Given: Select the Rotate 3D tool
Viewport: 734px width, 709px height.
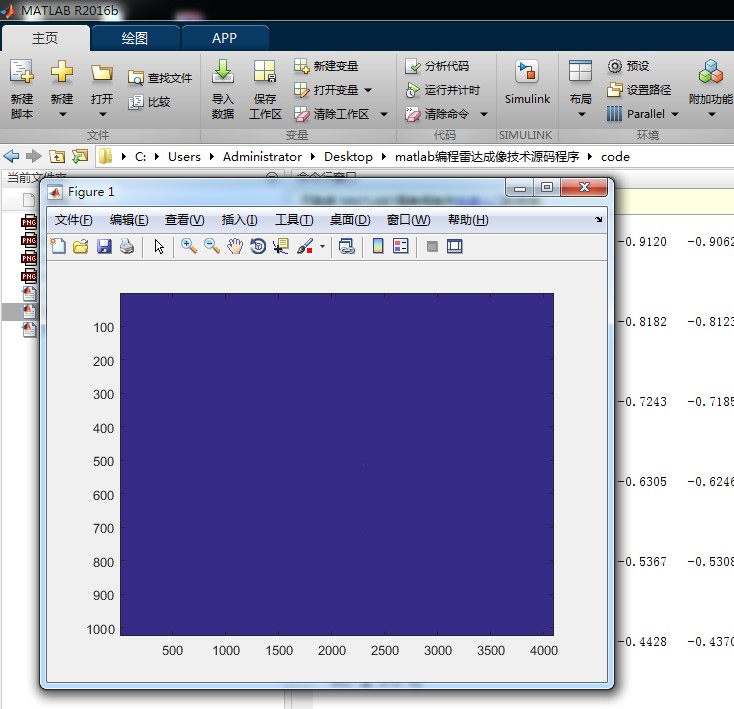Looking at the screenshot, I should 258,246.
